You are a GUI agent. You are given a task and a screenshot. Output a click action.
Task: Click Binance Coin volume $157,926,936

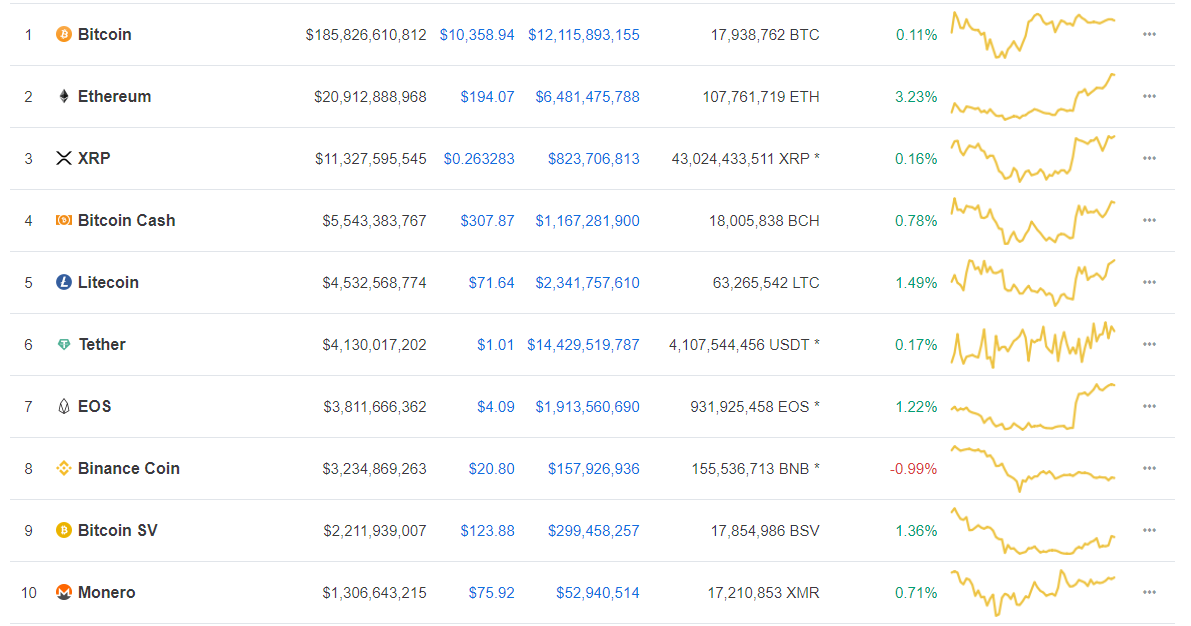tap(594, 469)
